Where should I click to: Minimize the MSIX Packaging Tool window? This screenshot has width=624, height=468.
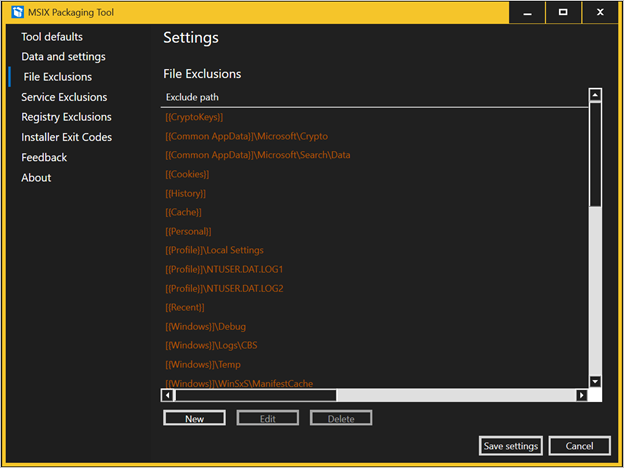(527, 12)
